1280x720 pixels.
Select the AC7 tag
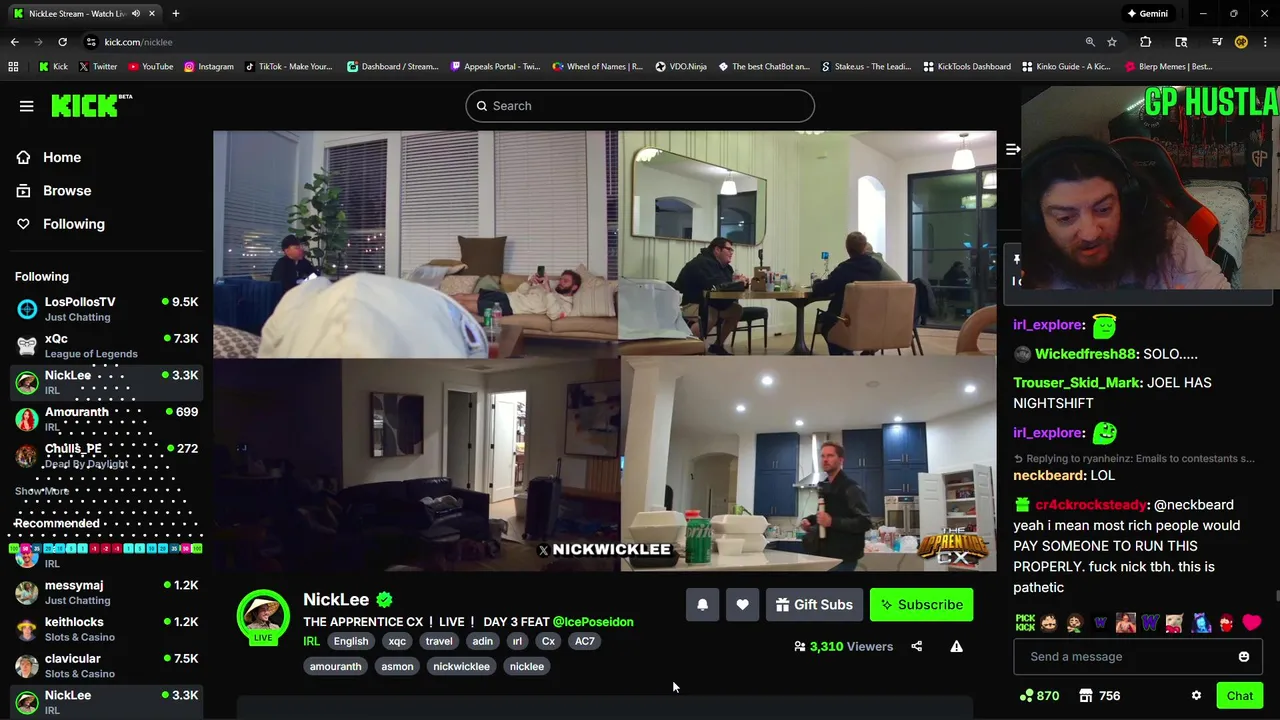tap(585, 641)
